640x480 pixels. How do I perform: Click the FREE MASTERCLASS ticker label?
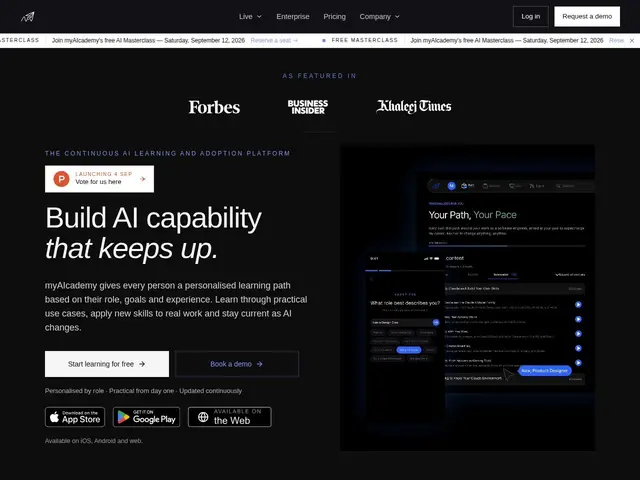(364, 40)
